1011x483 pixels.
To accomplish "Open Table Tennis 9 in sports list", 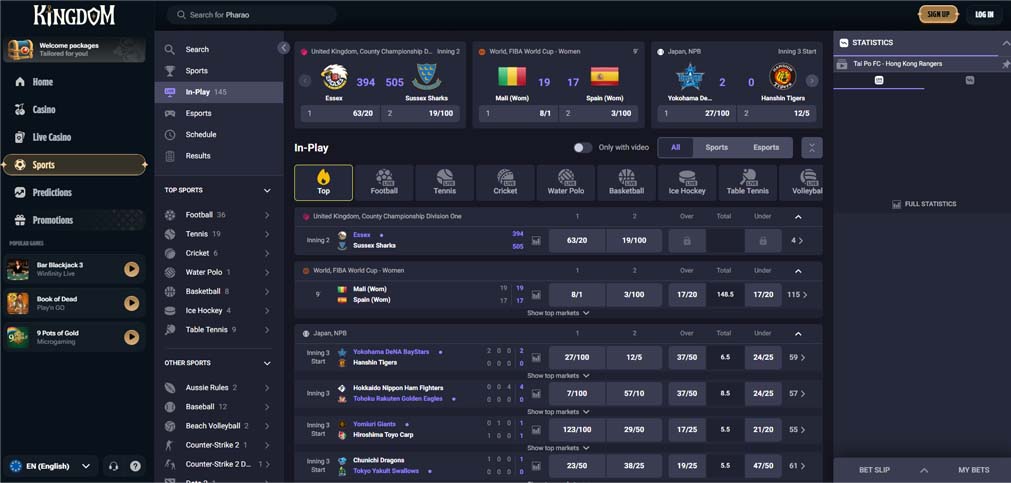I will 219,330.
